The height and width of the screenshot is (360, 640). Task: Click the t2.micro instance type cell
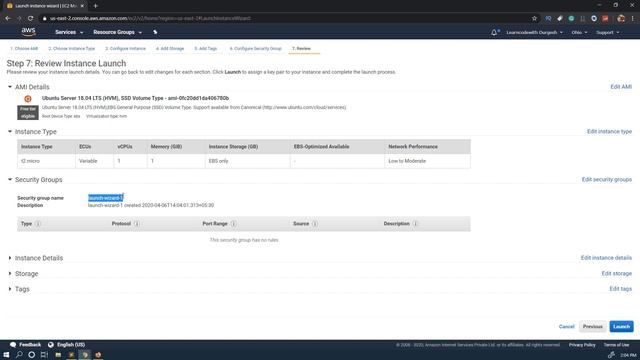(x=30, y=161)
